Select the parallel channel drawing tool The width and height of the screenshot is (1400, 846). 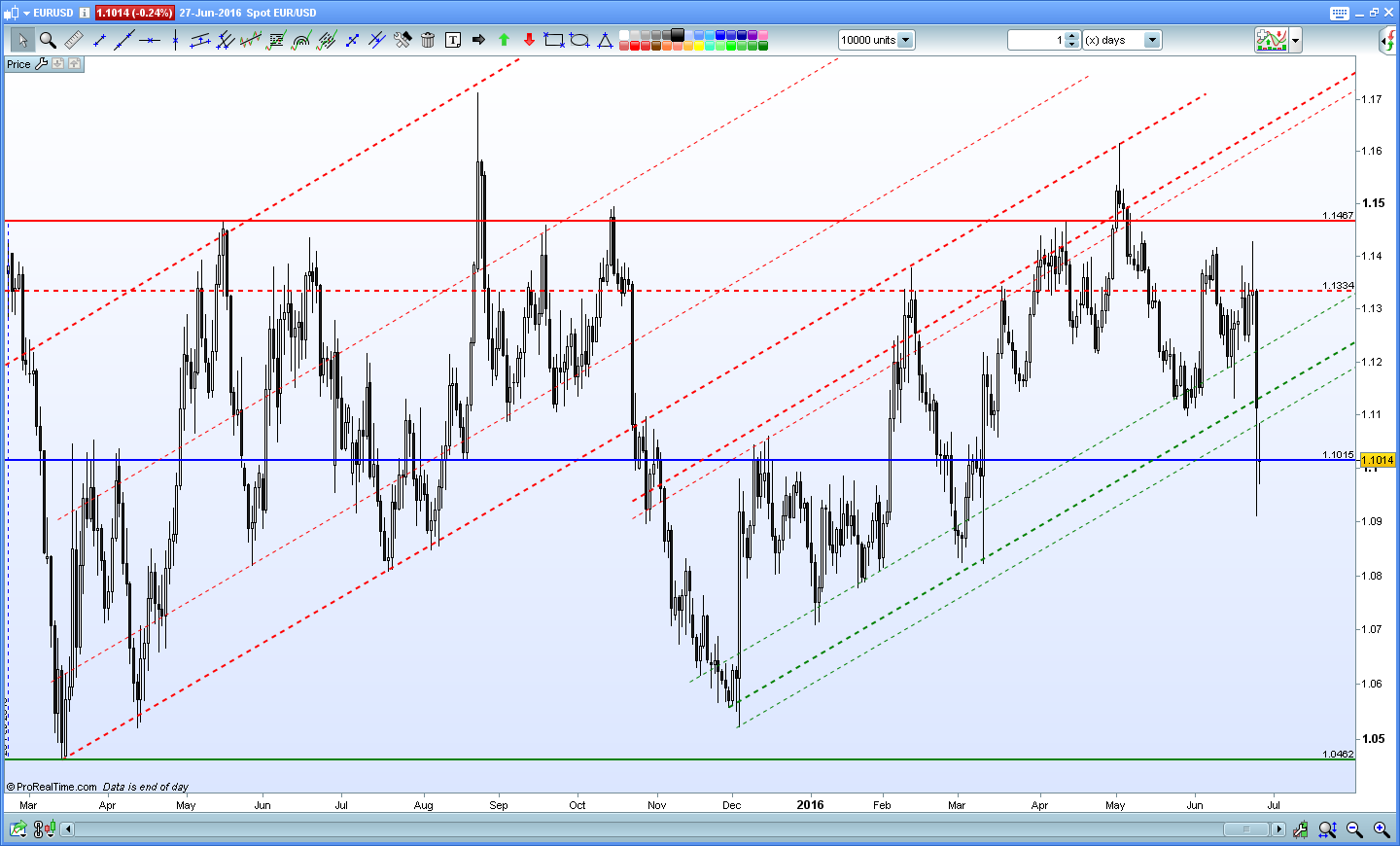pos(200,40)
